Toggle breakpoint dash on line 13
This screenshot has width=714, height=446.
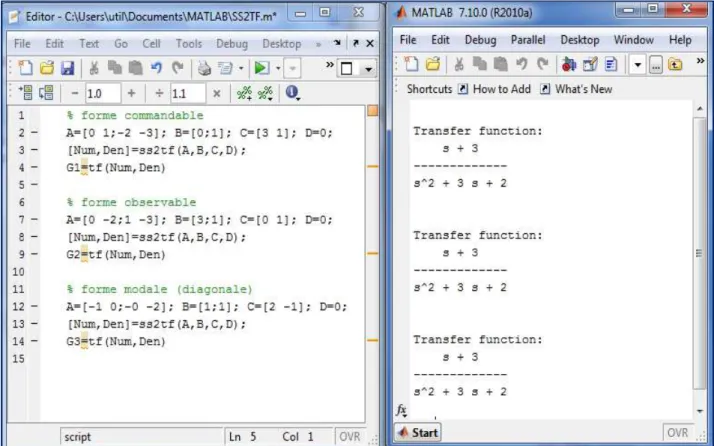pyautogui.click(x=35, y=324)
